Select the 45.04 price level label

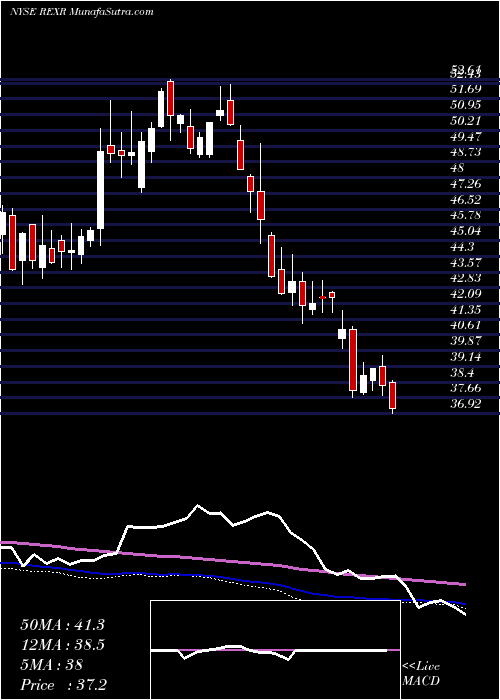[x=465, y=231]
